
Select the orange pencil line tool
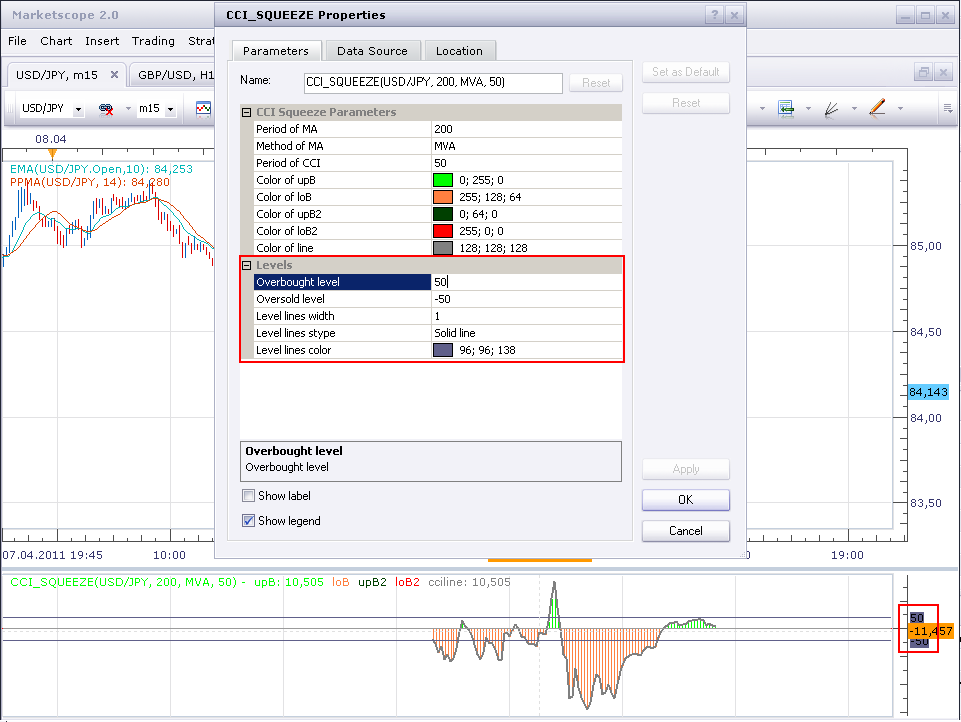click(878, 108)
